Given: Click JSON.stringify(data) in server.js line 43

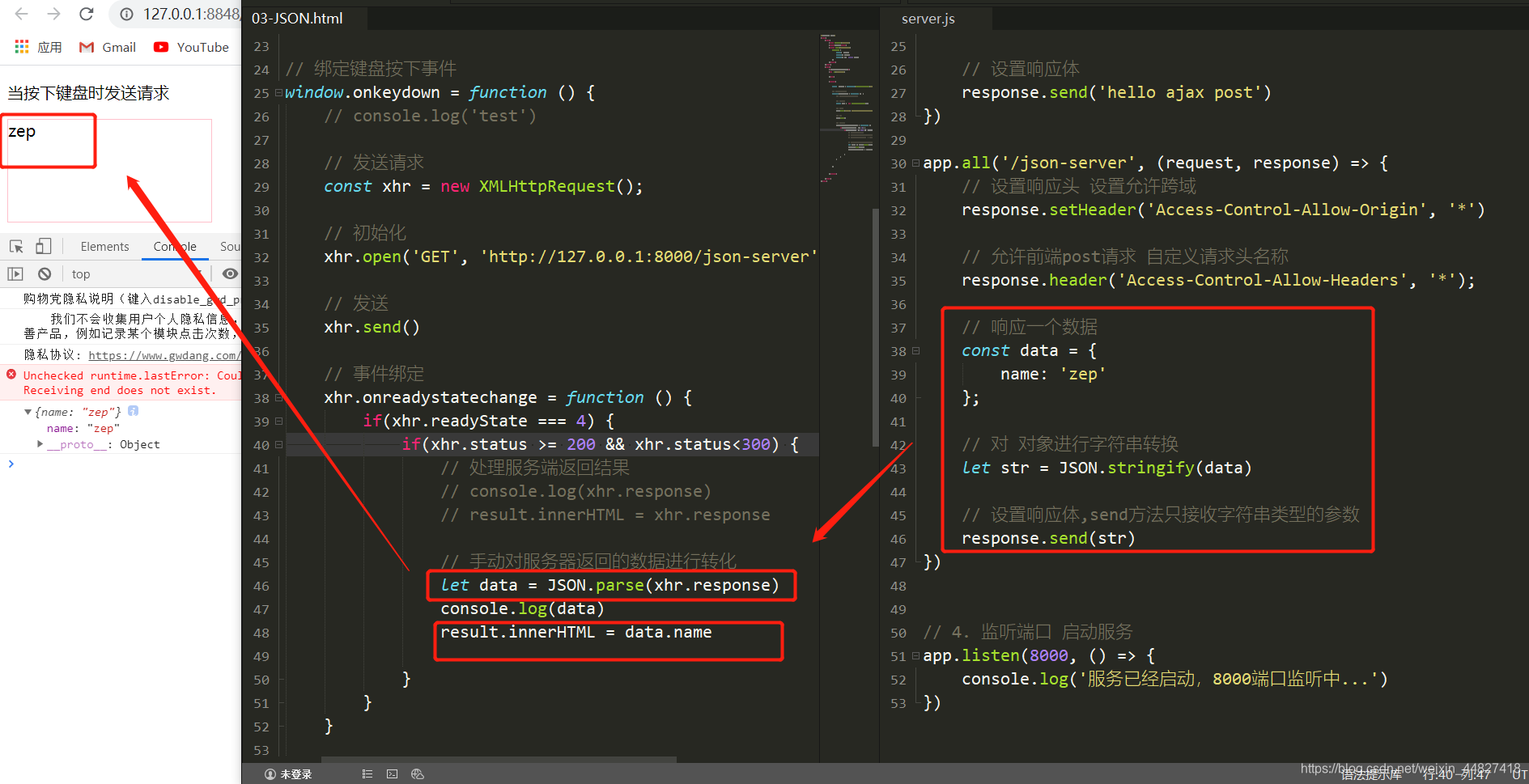Looking at the screenshot, I should (1155, 468).
